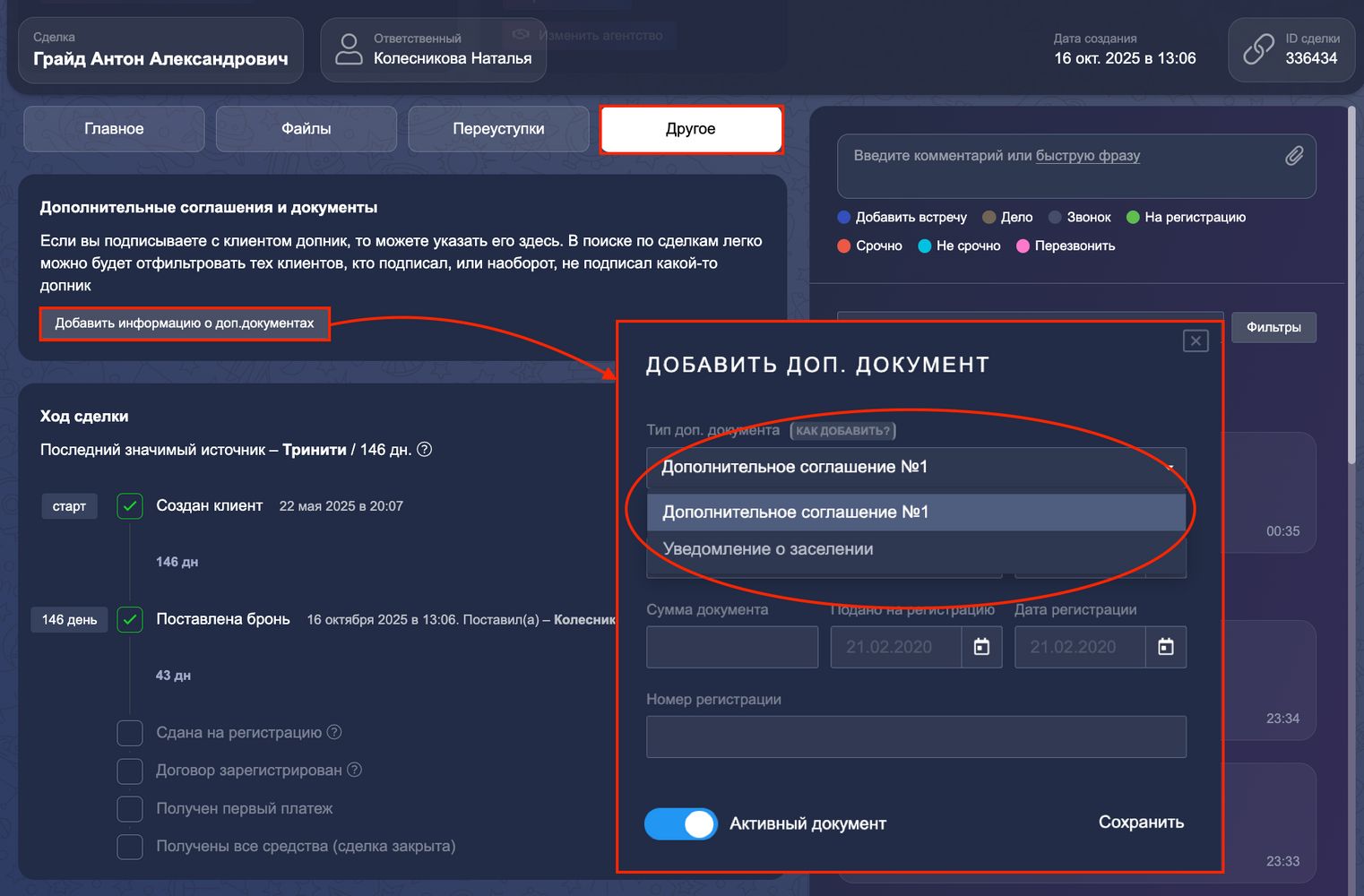This screenshot has width=1364, height=896.
Task: Select the gray Звонок tag
Action: point(1079,217)
